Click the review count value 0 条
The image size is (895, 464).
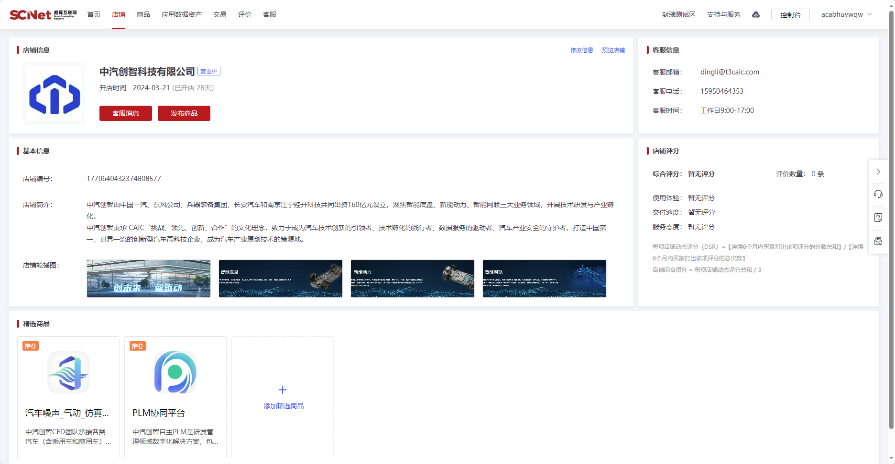[817, 174]
